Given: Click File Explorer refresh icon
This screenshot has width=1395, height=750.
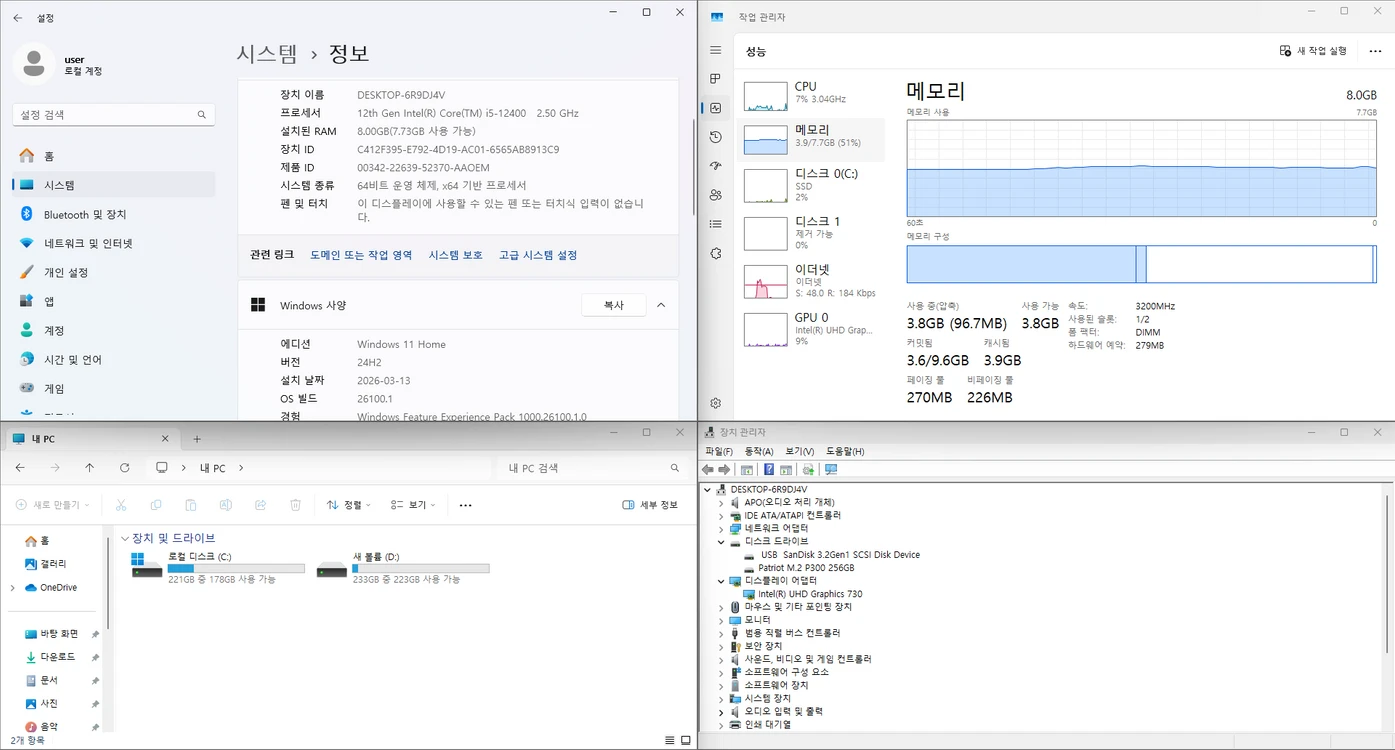Looking at the screenshot, I should pyautogui.click(x=124, y=468).
